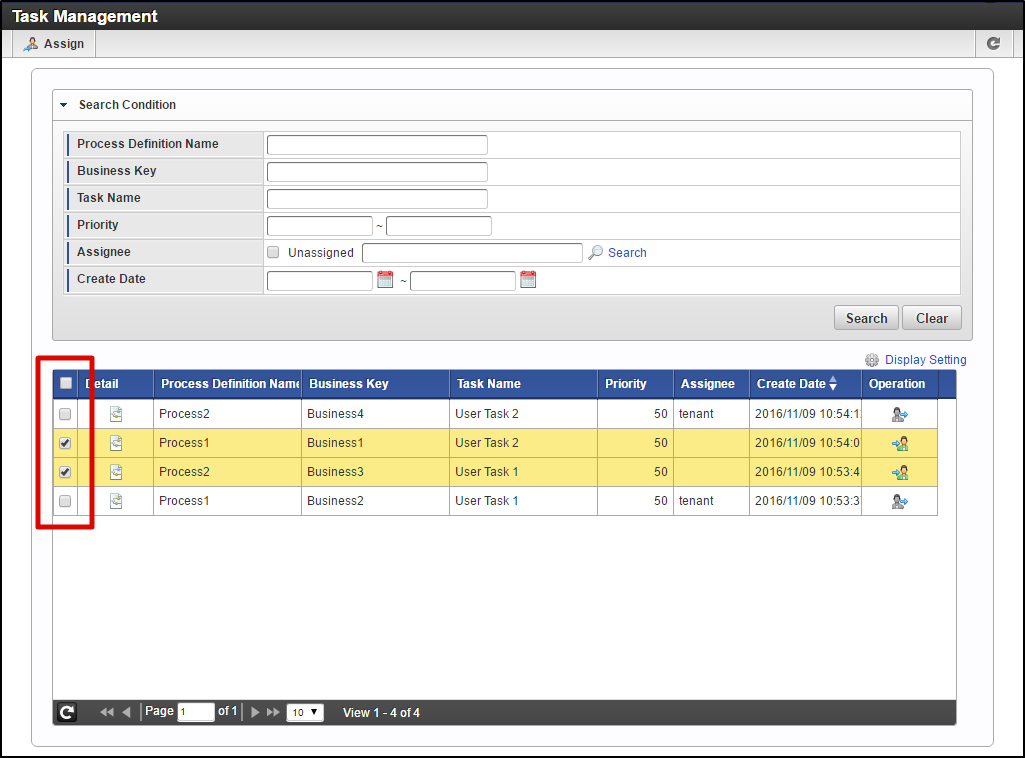Sort by Assignee column header
This screenshot has width=1025, height=758.
[x=711, y=384]
